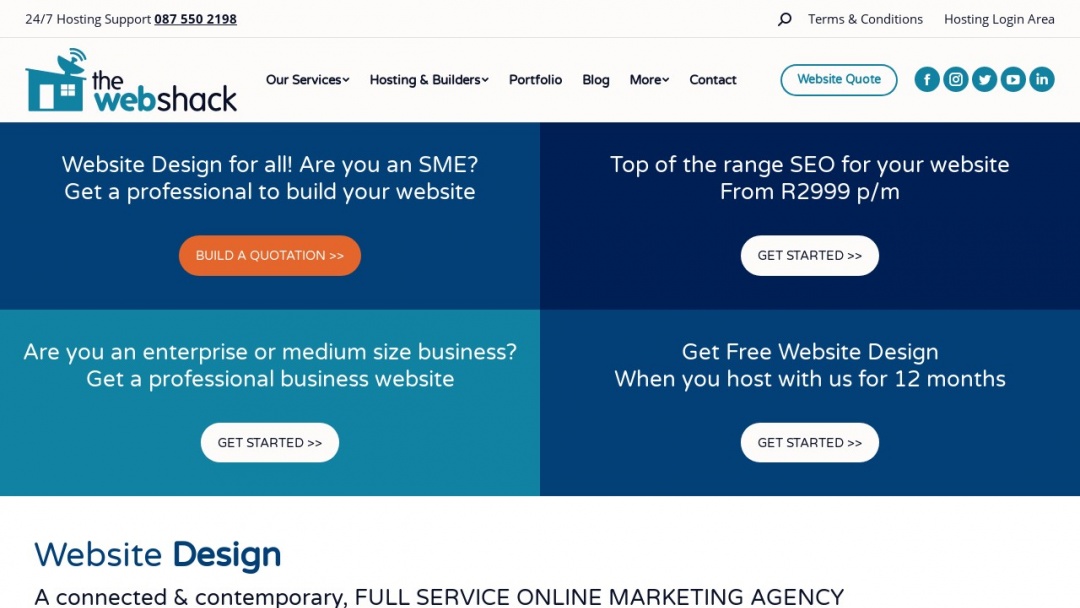The width and height of the screenshot is (1080, 608).
Task: Click the Website Quote button
Action: tap(838, 79)
